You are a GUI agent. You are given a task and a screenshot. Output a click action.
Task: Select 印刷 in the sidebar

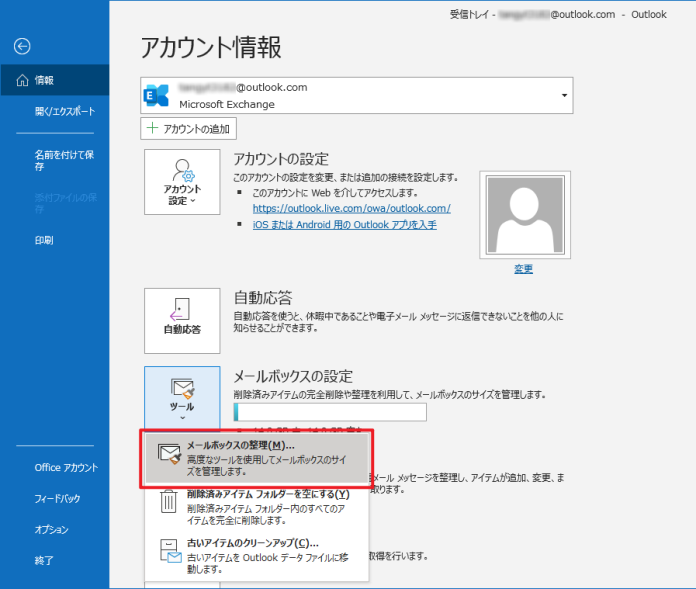[x=45, y=240]
